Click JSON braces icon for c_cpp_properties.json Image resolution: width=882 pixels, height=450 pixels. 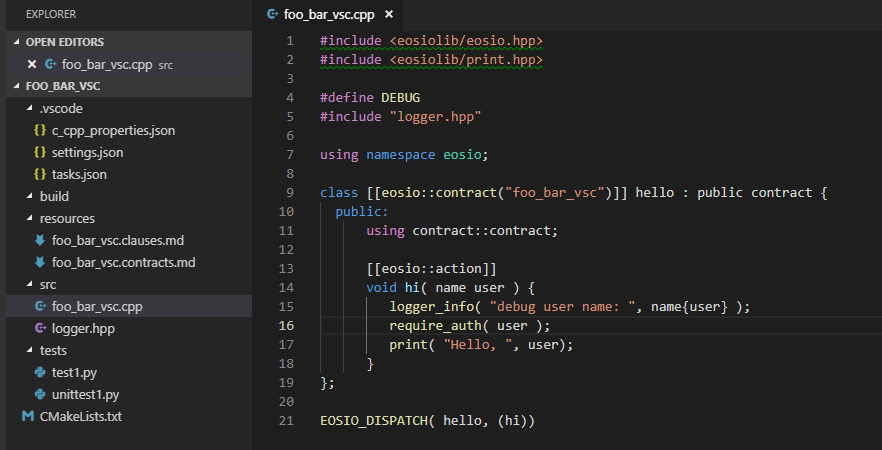(x=40, y=130)
